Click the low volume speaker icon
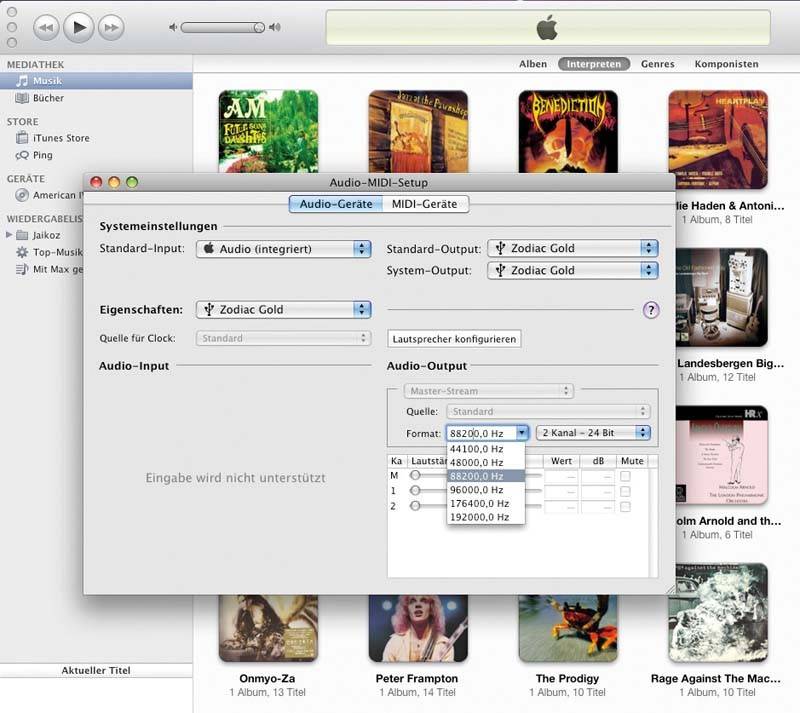Screen dimensions: 800x713 coord(173,27)
